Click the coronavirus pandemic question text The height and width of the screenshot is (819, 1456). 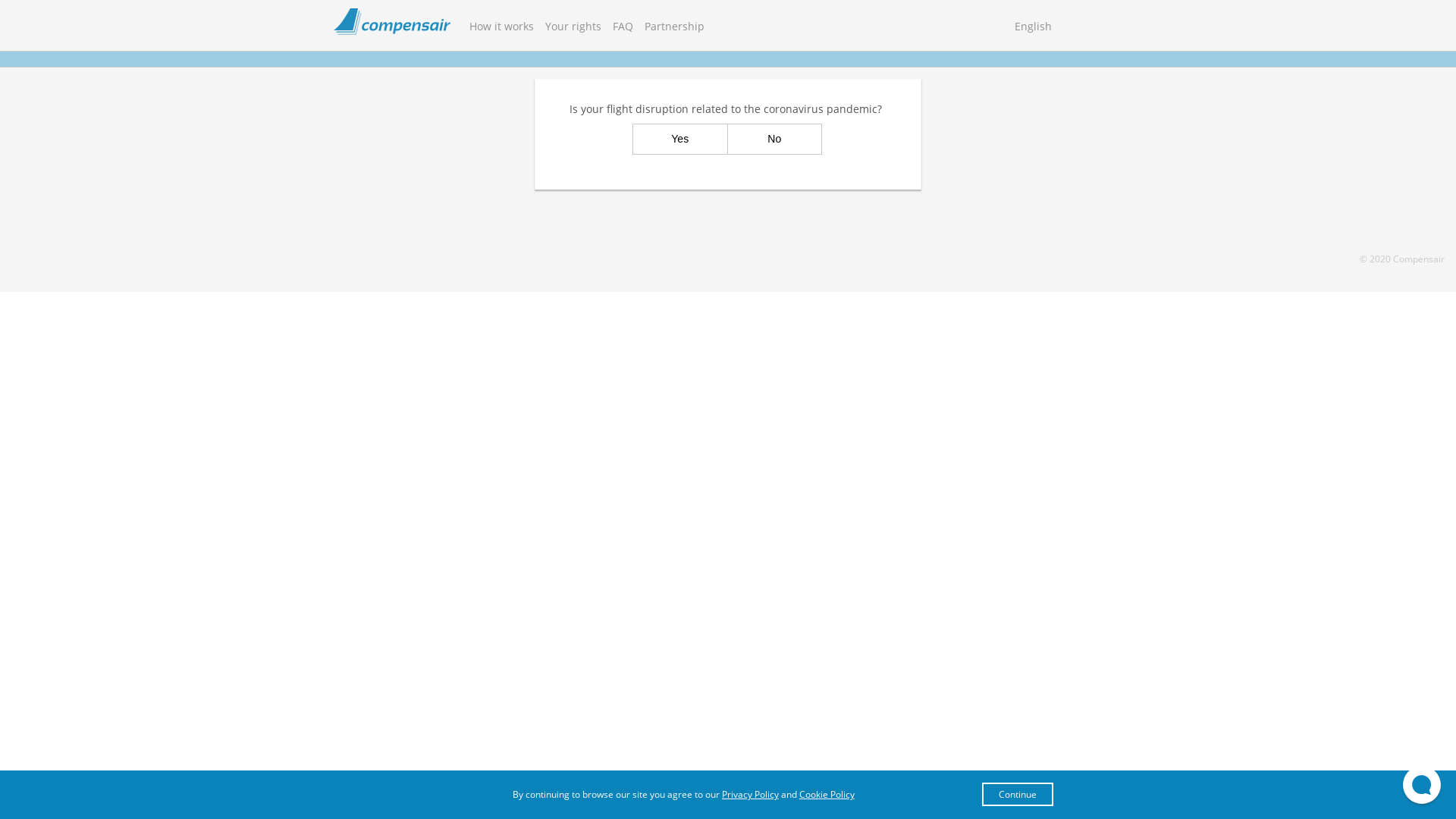click(726, 109)
